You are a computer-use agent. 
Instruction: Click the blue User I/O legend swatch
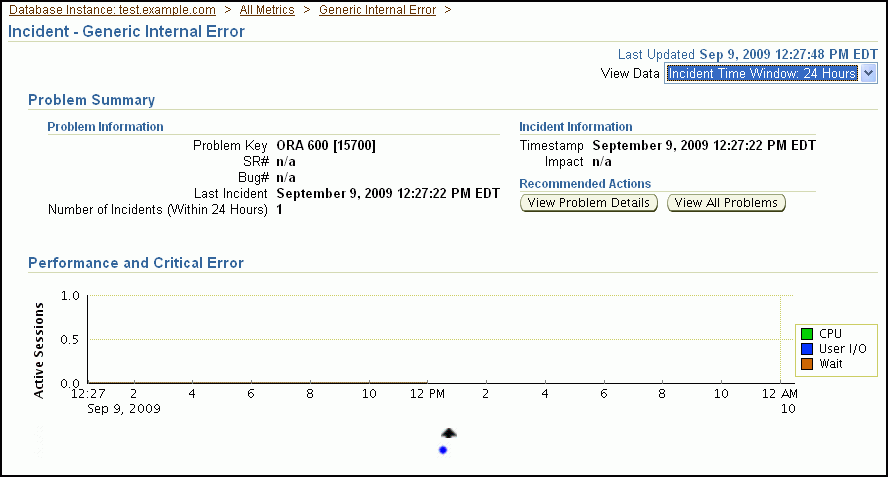pos(806,348)
